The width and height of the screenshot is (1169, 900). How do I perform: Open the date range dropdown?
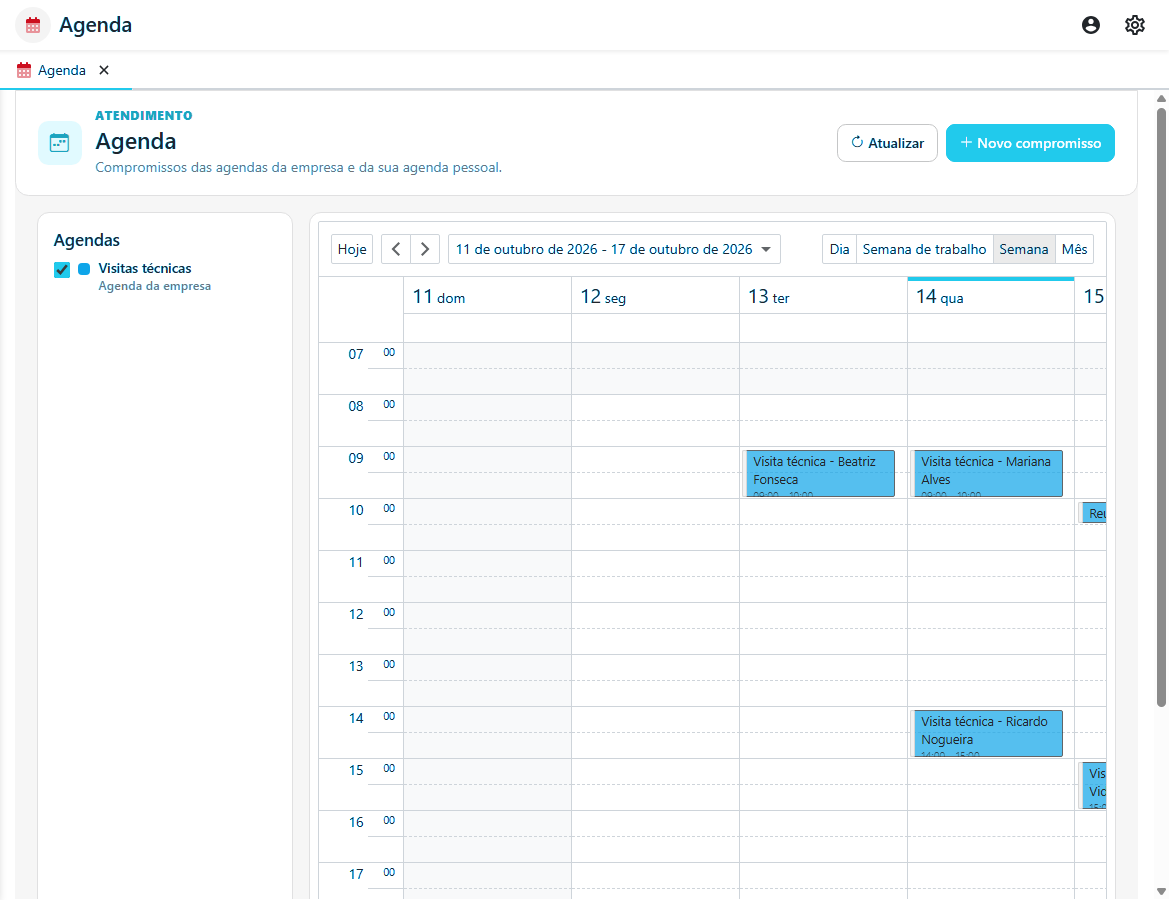(614, 249)
